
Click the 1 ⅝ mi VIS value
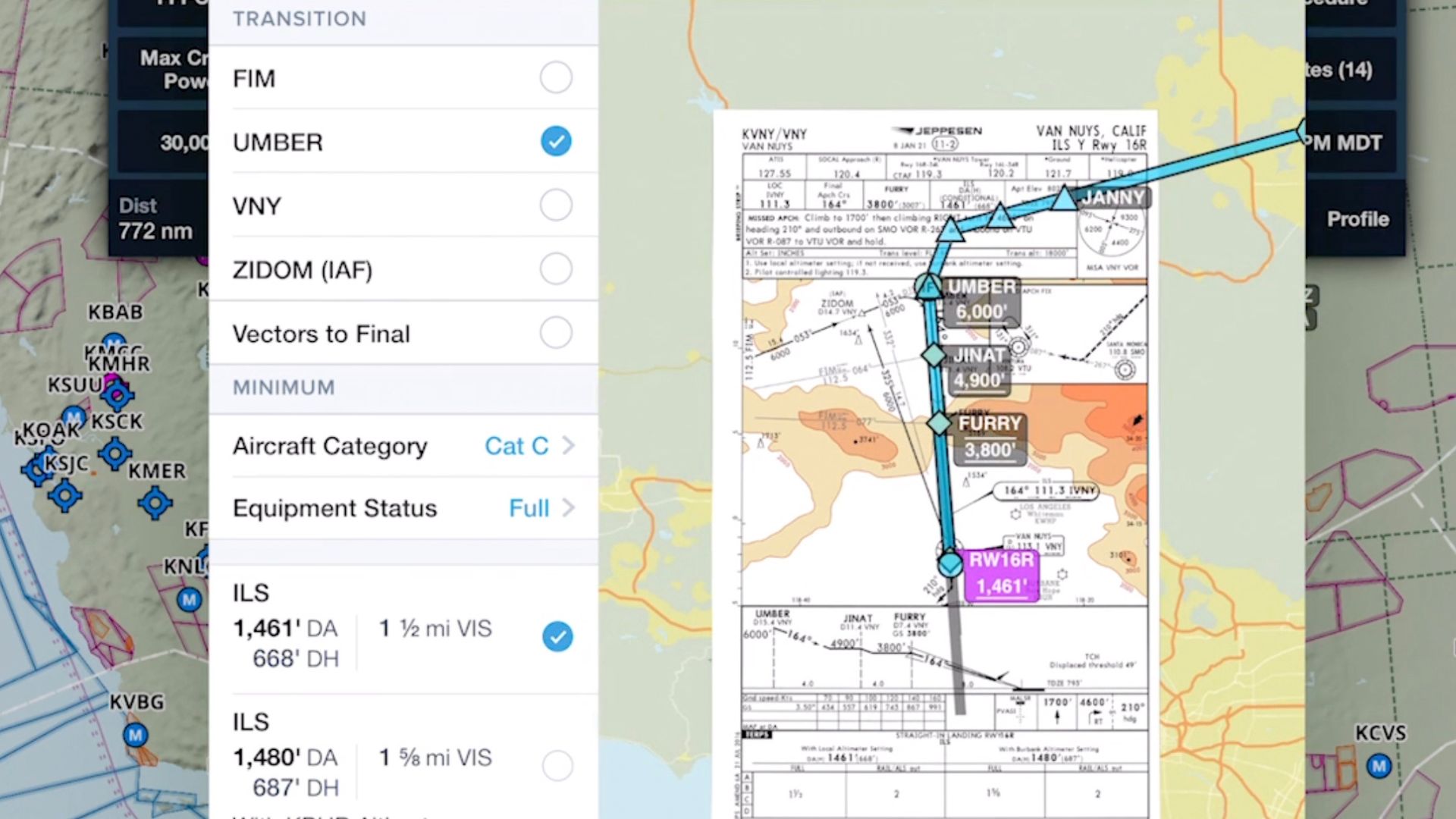[435, 758]
